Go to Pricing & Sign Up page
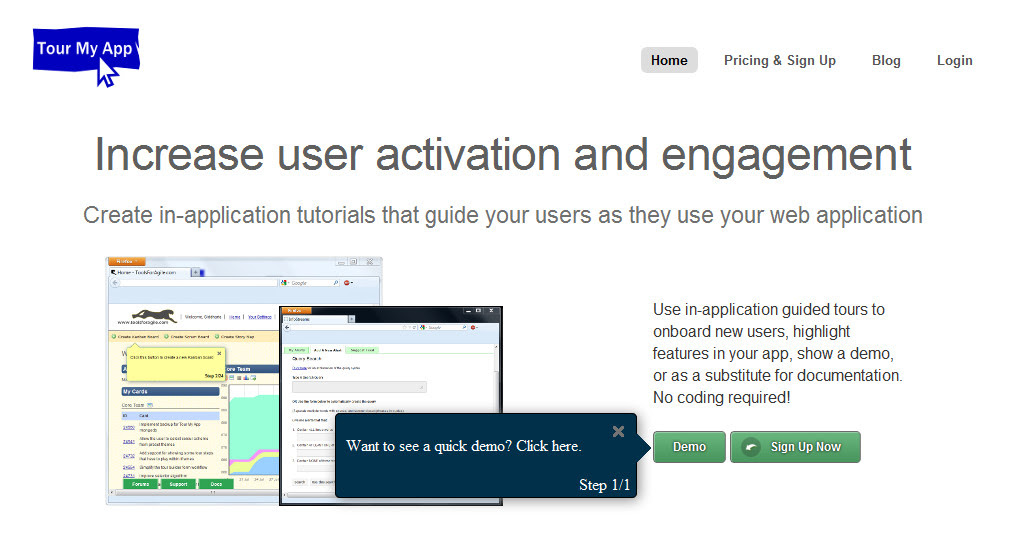1013x539 pixels. pyautogui.click(x=779, y=60)
